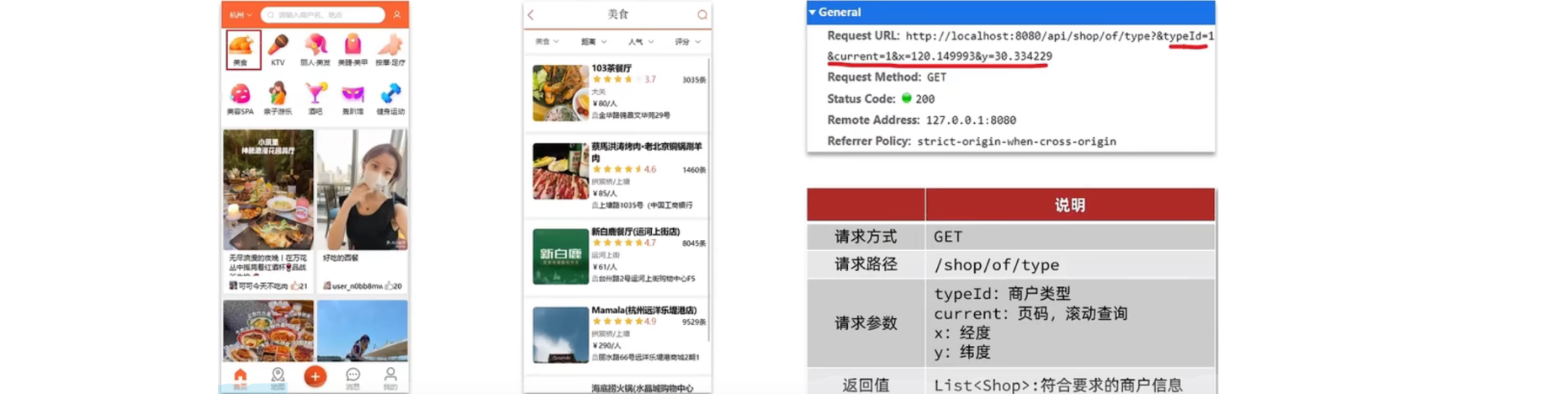Open the 按摩·足疗 massage category icon
This screenshot has height=394, width=1568.
(390, 50)
